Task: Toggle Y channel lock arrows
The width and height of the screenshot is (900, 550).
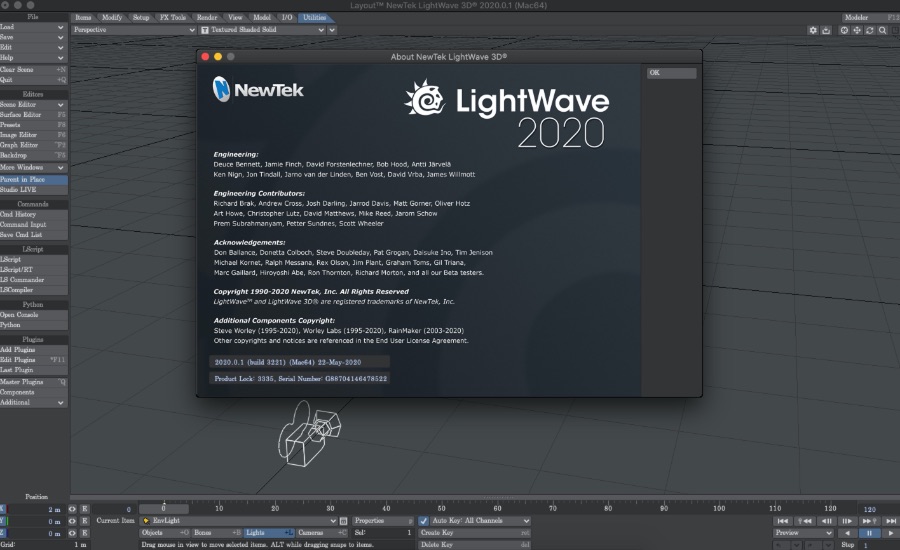Action: point(72,521)
